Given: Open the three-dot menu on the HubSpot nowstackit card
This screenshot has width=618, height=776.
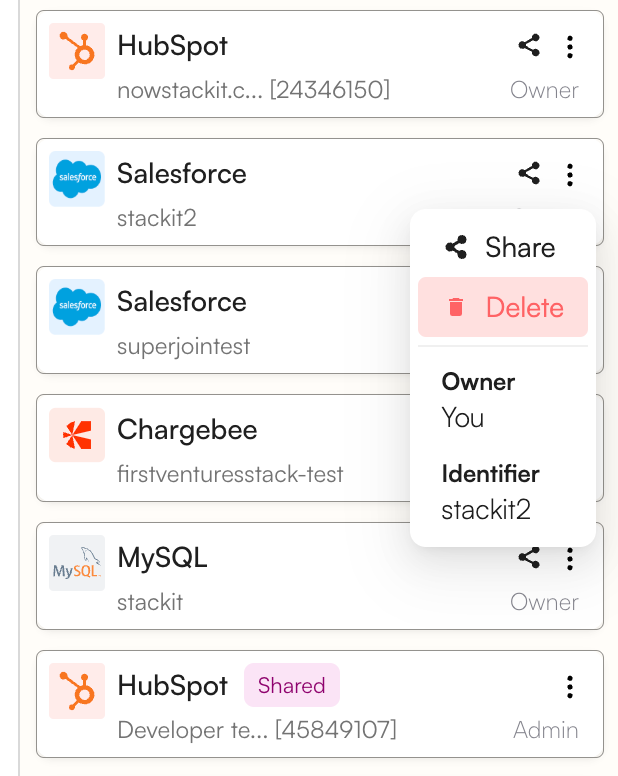Looking at the screenshot, I should point(570,47).
